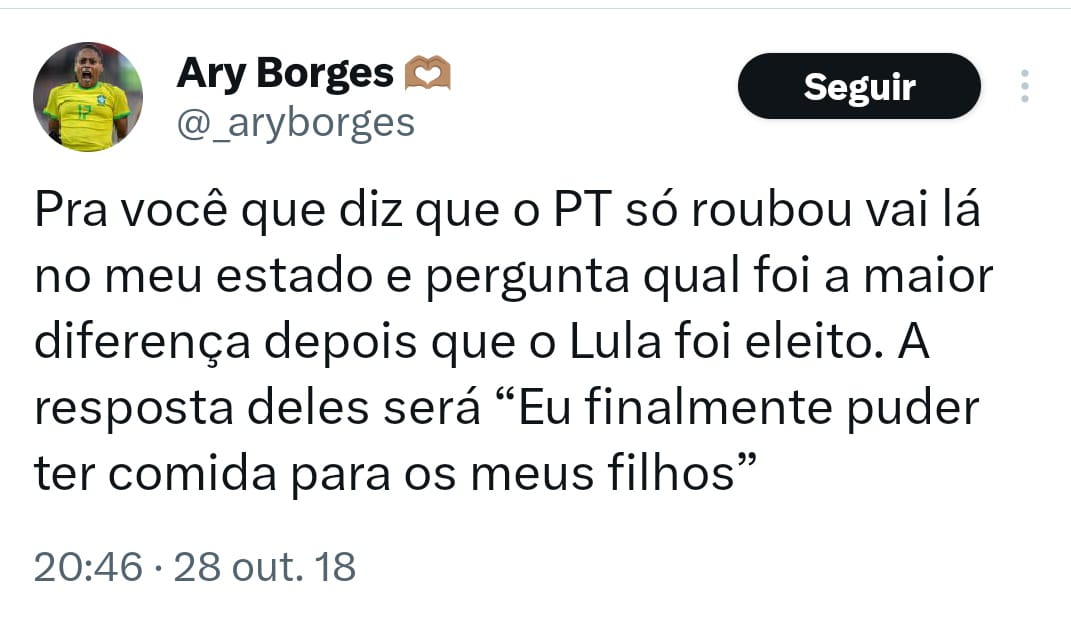Click the word "roubou" in the tweet
The height and width of the screenshot is (624, 1071).
(x=772, y=210)
